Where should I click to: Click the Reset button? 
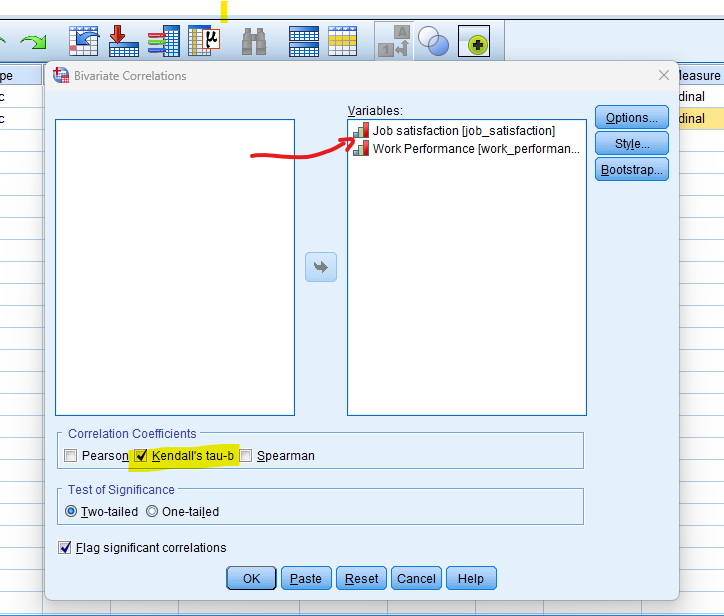tap(362, 578)
